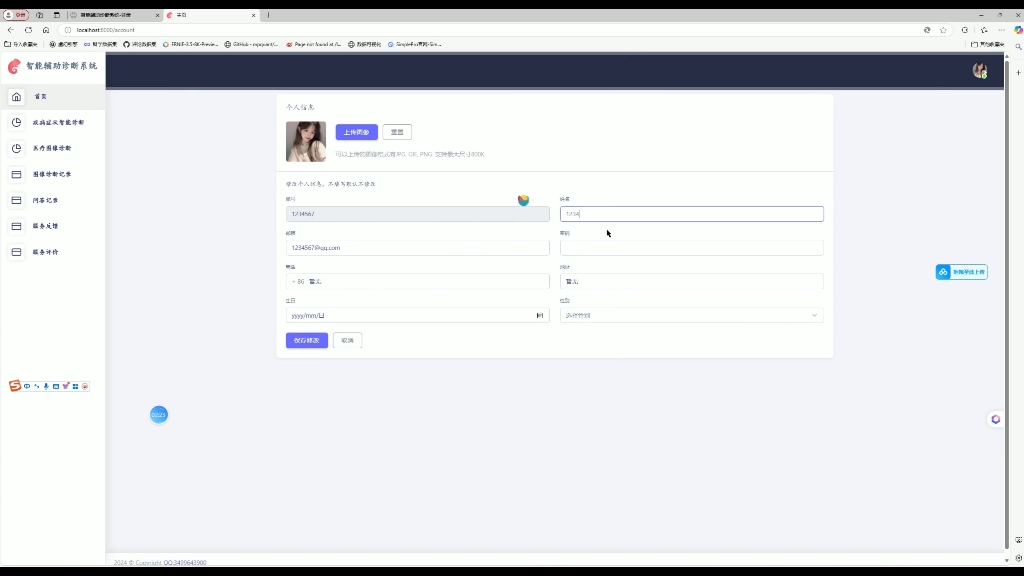The height and width of the screenshot is (576, 1024).
Task: Click the 重置 reset button beside upload
Action: tap(397, 132)
